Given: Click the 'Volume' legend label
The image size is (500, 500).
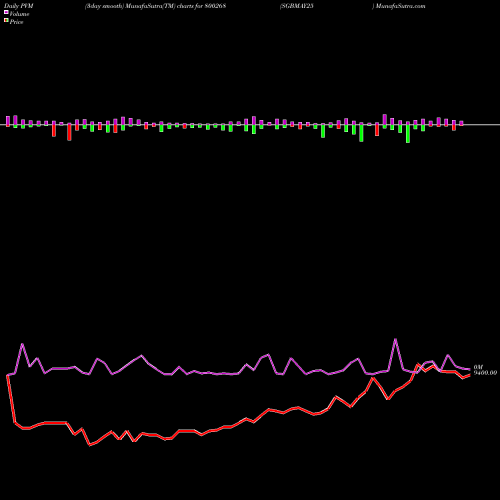Looking at the screenshot, I should [x=19, y=14].
